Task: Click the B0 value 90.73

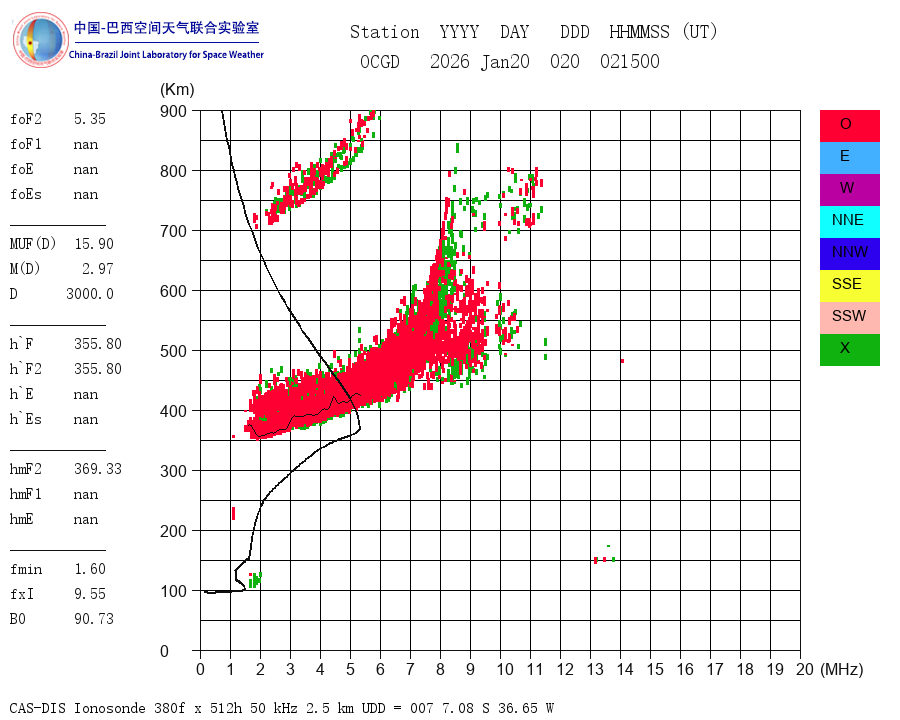Action: pyautogui.click(x=94, y=619)
